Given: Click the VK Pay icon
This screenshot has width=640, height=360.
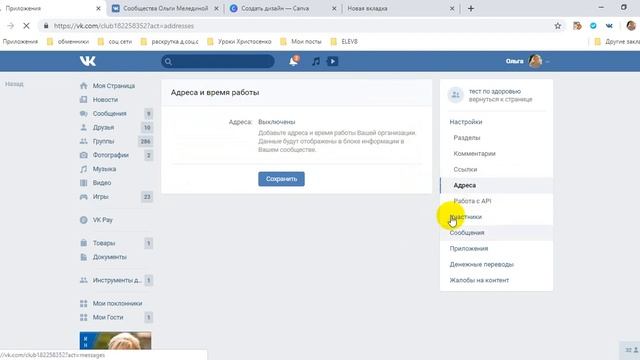Looking at the screenshot, I should (x=84, y=220).
